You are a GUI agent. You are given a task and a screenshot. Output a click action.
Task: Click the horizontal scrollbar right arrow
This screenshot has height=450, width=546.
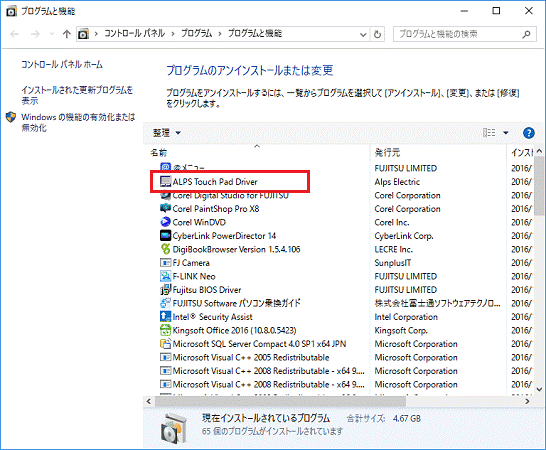tap(527, 402)
